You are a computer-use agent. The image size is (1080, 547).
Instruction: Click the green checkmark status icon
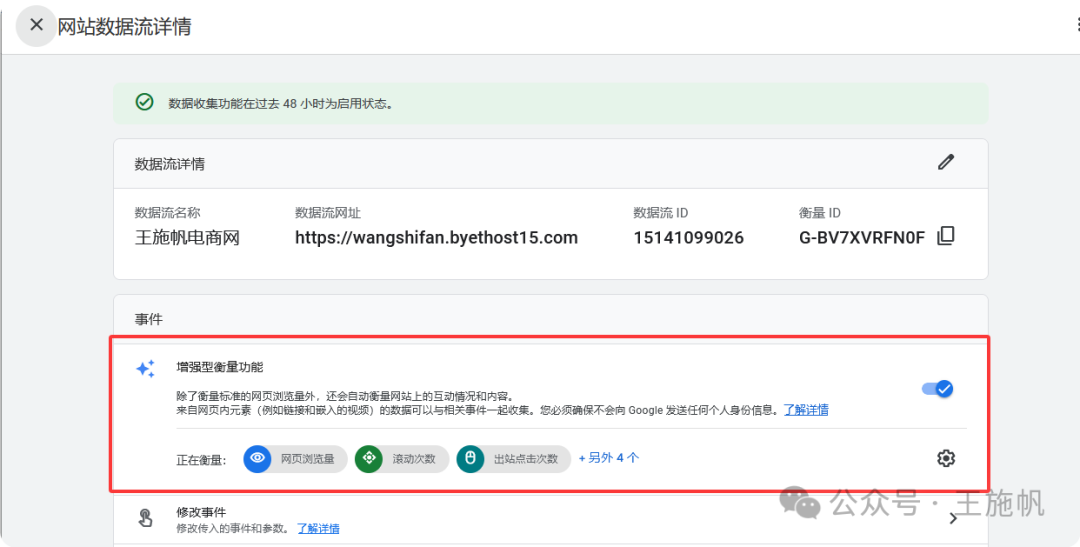[x=144, y=103]
